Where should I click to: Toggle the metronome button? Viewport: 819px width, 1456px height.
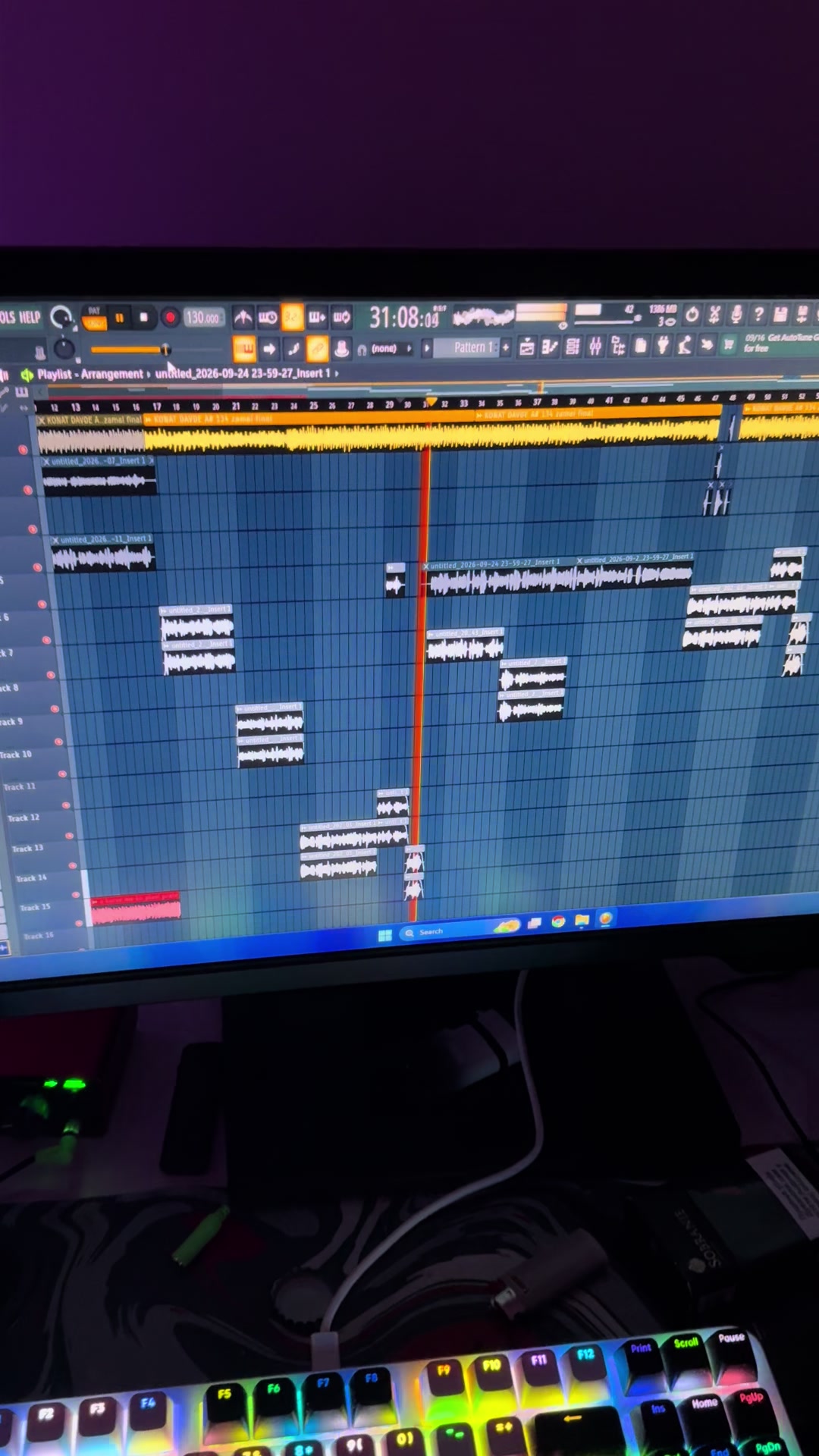coord(243,317)
